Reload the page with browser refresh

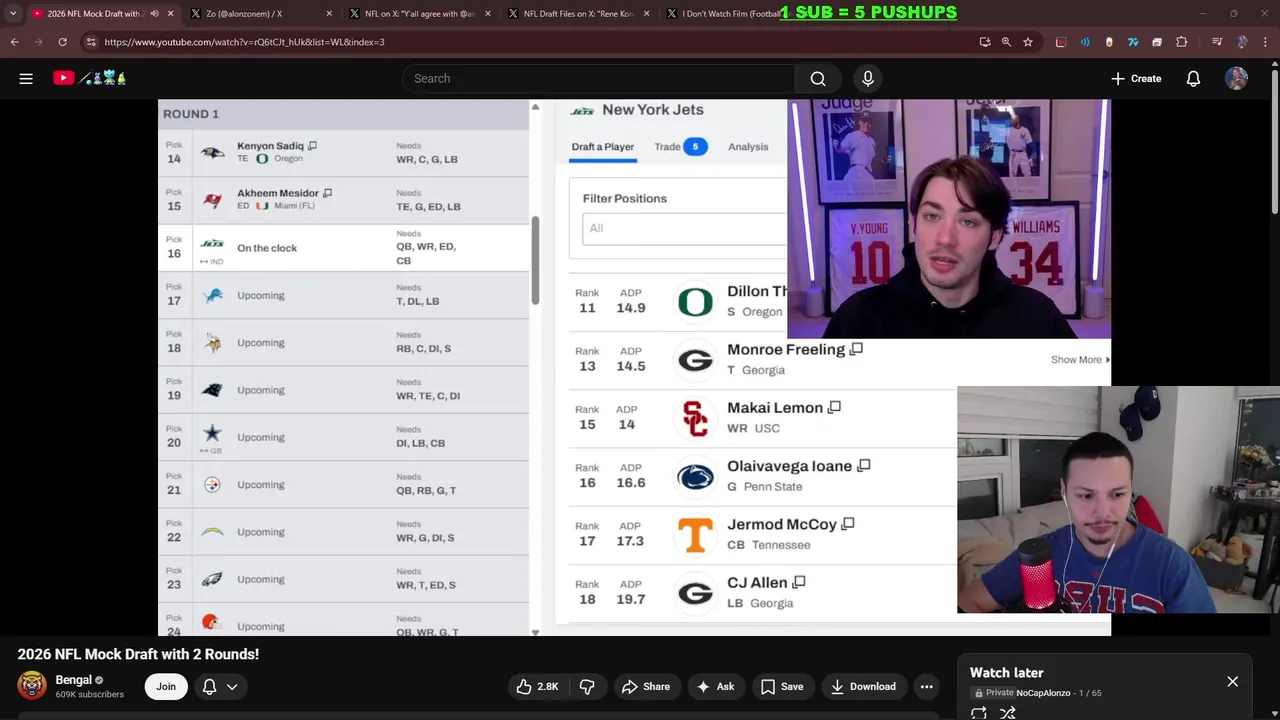[62, 42]
